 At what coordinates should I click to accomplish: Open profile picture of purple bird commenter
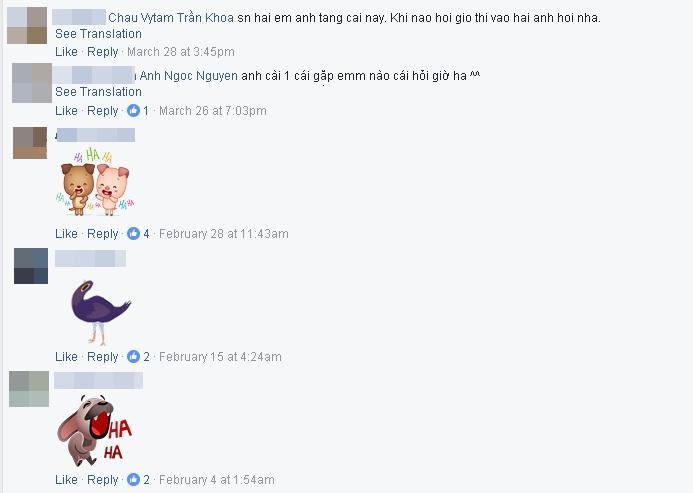[x=31, y=266]
